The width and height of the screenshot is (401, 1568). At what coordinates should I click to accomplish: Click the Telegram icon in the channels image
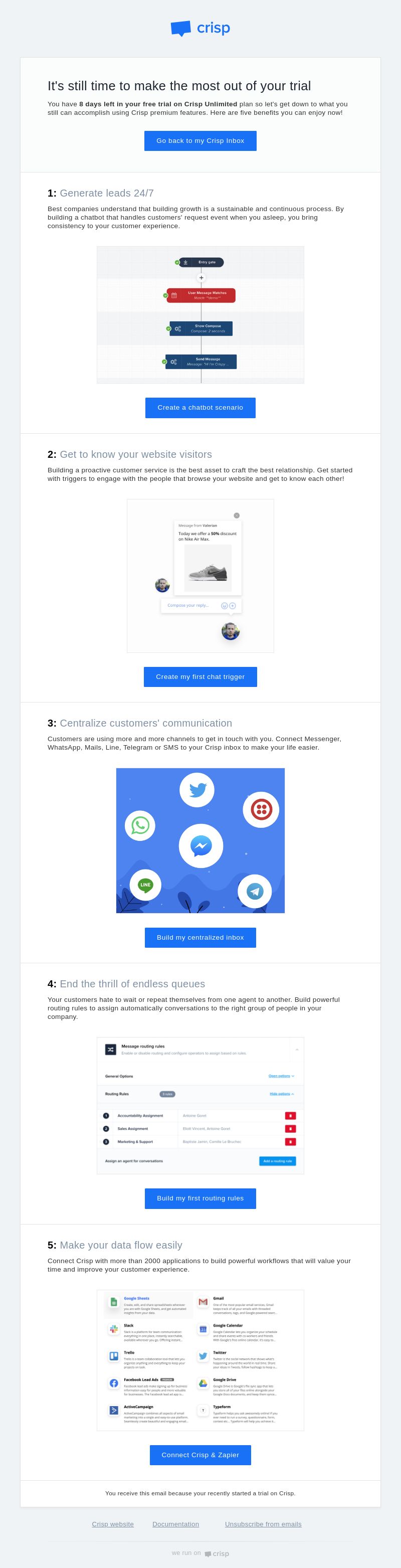[x=255, y=892]
